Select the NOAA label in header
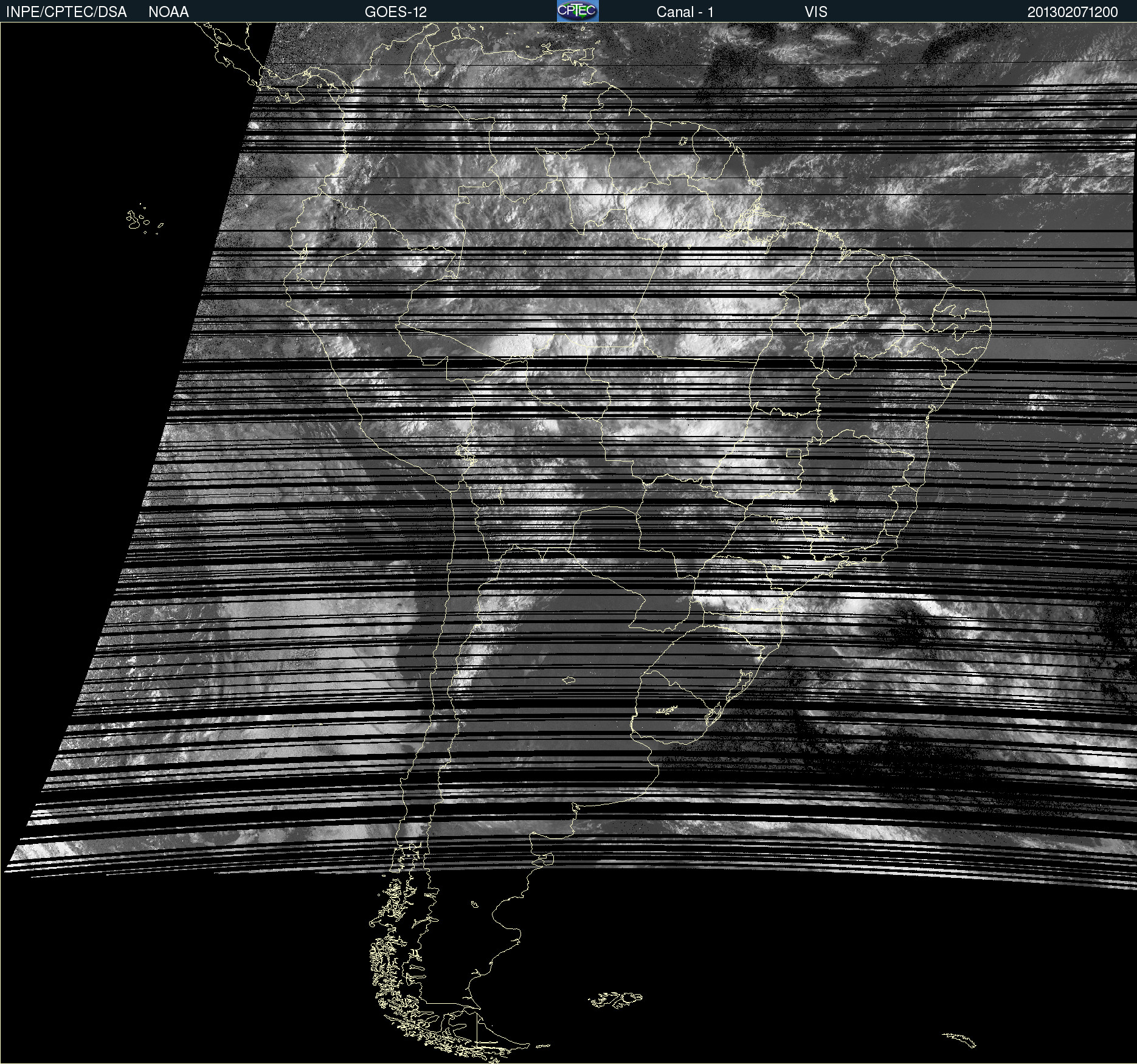The image size is (1137, 1064). [168, 12]
